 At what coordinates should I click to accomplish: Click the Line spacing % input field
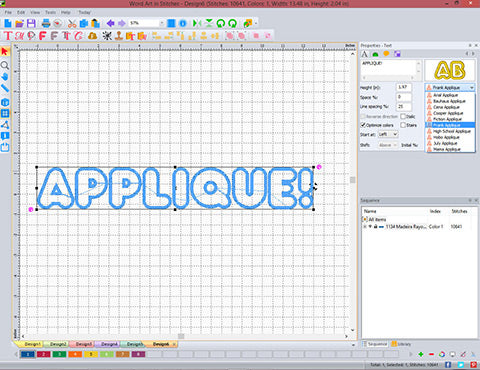(x=403, y=107)
